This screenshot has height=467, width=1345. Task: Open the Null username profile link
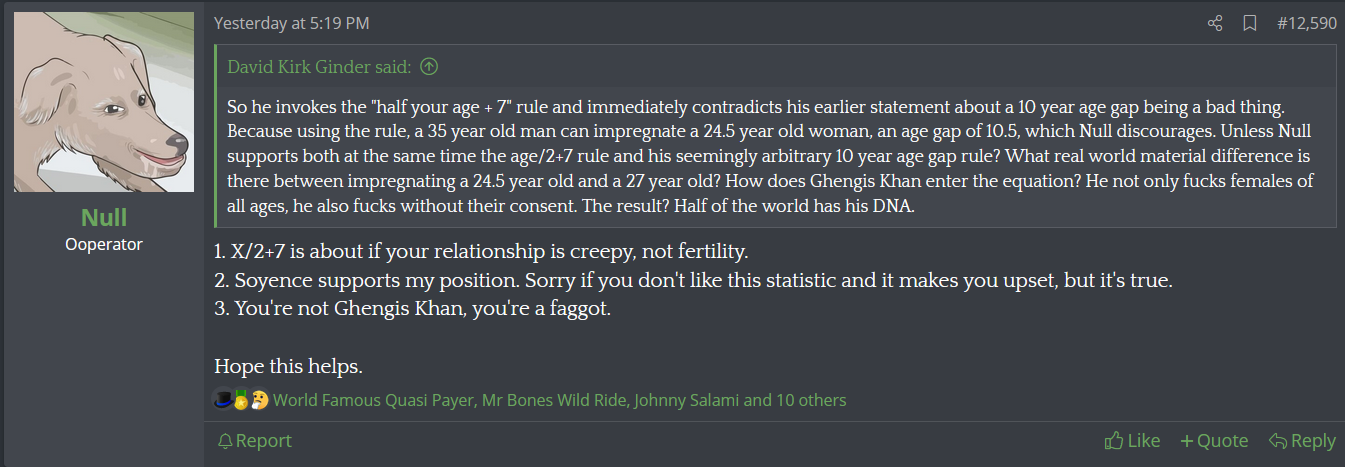point(104,217)
